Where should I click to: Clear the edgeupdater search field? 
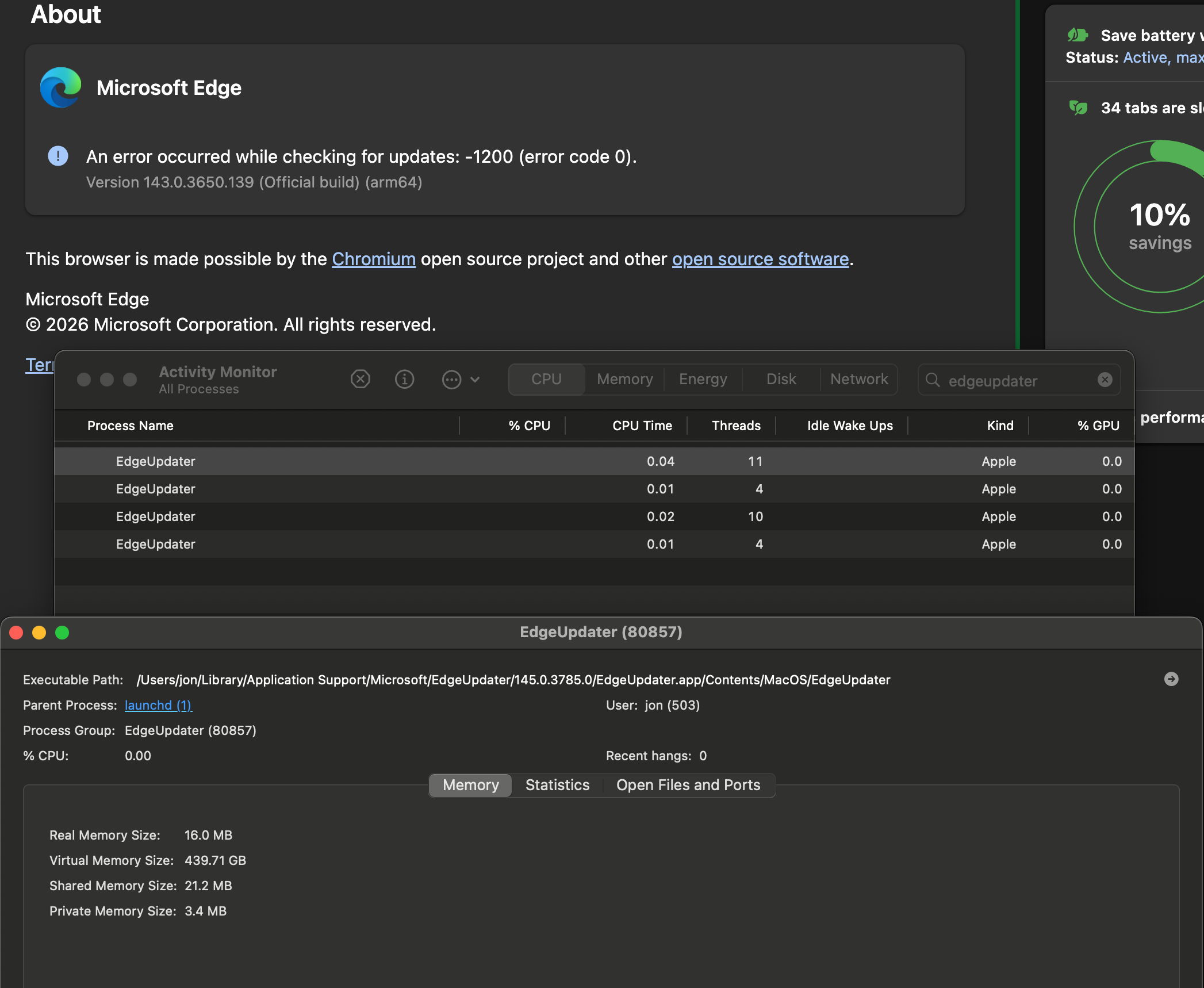pyautogui.click(x=1105, y=380)
